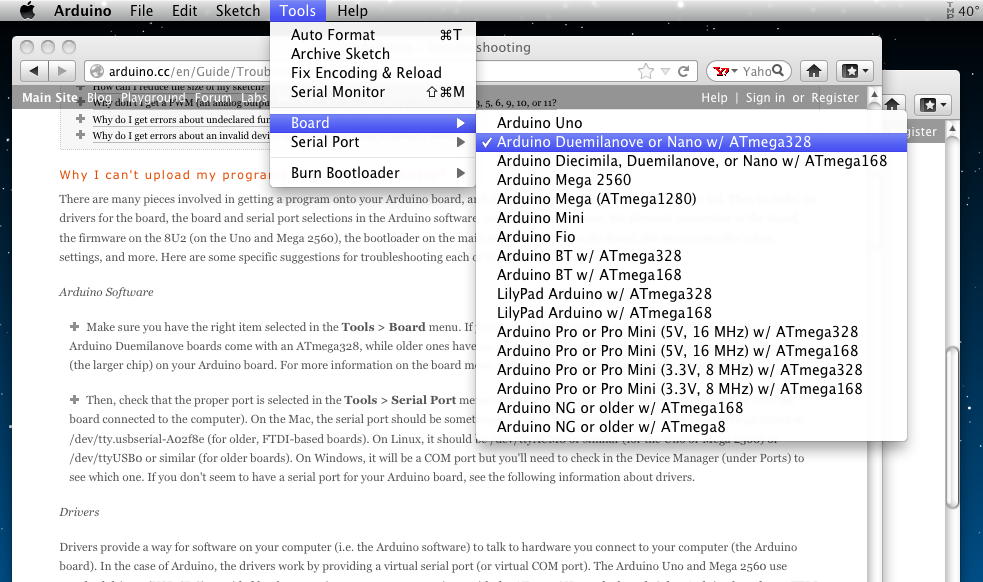Viewport: 983px width, 582px height.
Task: Click the Register link
Action: pos(834,97)
